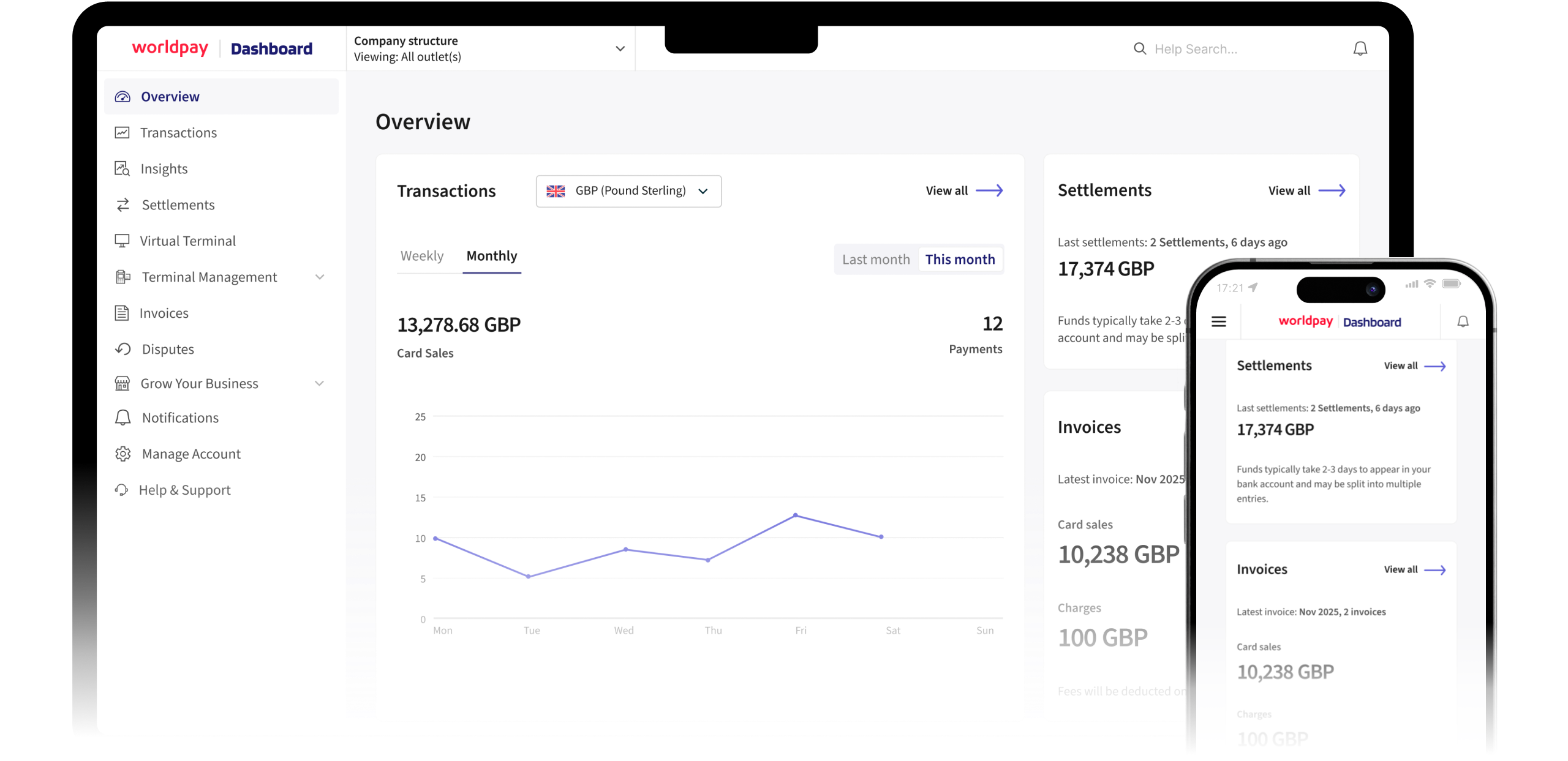This screenshot has height=761, width=1568.
Task: Click the Virtual Terminal monitor icon
Action: [x=123, y=241]
